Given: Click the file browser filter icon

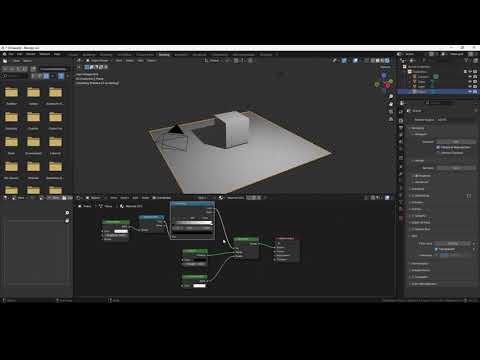Looking at the screenshot, I should click(61, 76).
